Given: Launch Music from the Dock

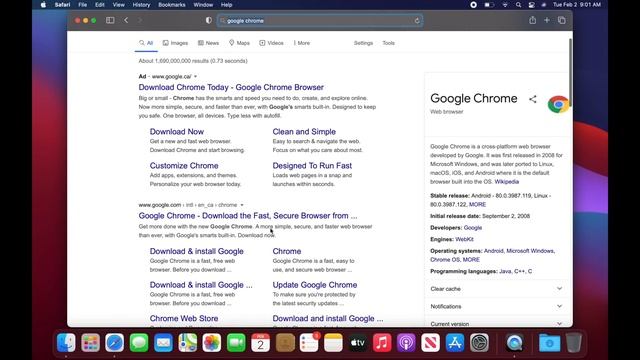Looking at the screenshot, I should tap(382, 342).
